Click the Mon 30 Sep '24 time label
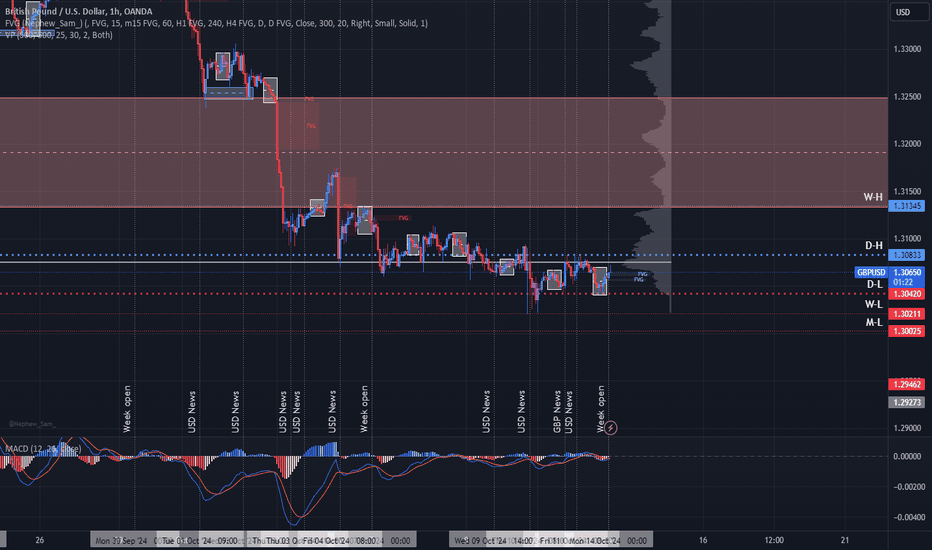This screenshot has width=932, height=550. pos(121,540)
